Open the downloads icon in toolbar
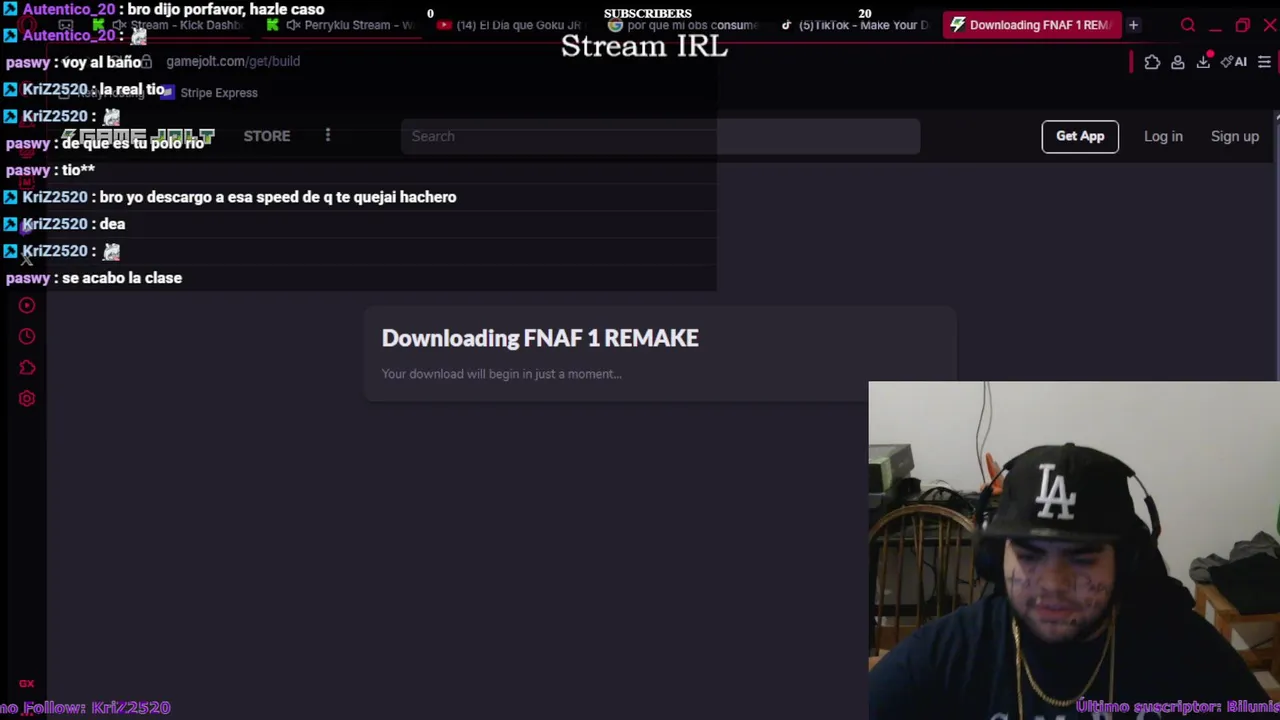 [1204, 62]
